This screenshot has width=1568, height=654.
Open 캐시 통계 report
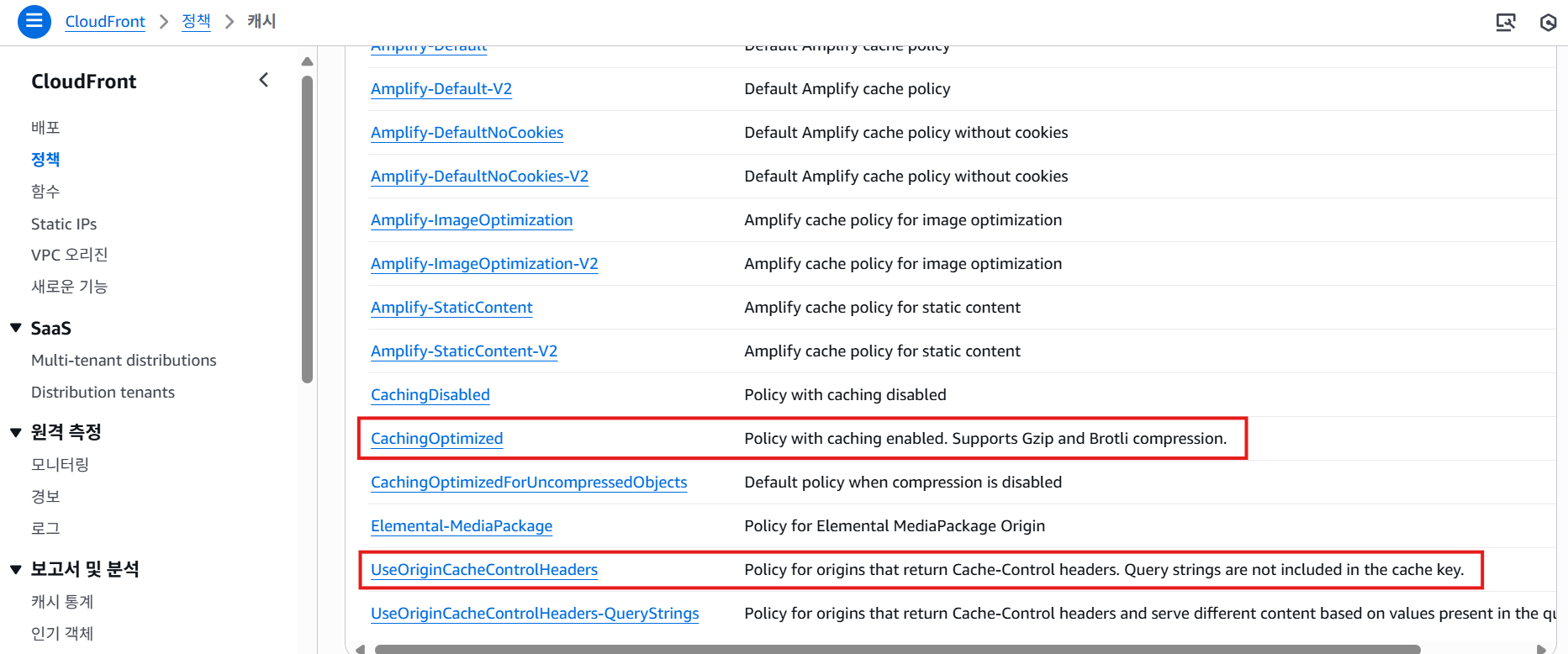tap(62, 601)
